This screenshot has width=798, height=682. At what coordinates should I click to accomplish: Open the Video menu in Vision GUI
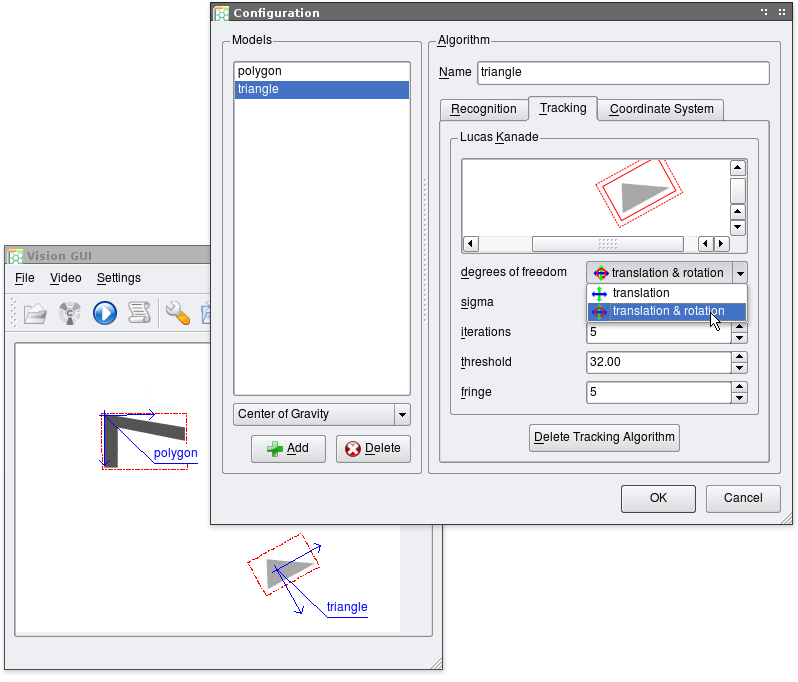click(66, 278)
